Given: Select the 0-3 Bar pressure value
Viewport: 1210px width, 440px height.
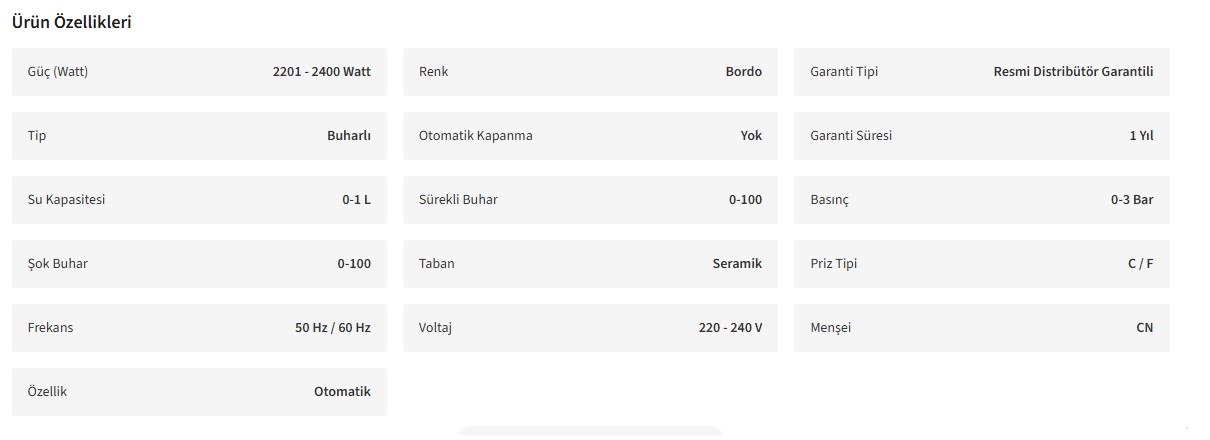Looking at the screenshot, I should pyautogui.click(x=1131, y=200).
